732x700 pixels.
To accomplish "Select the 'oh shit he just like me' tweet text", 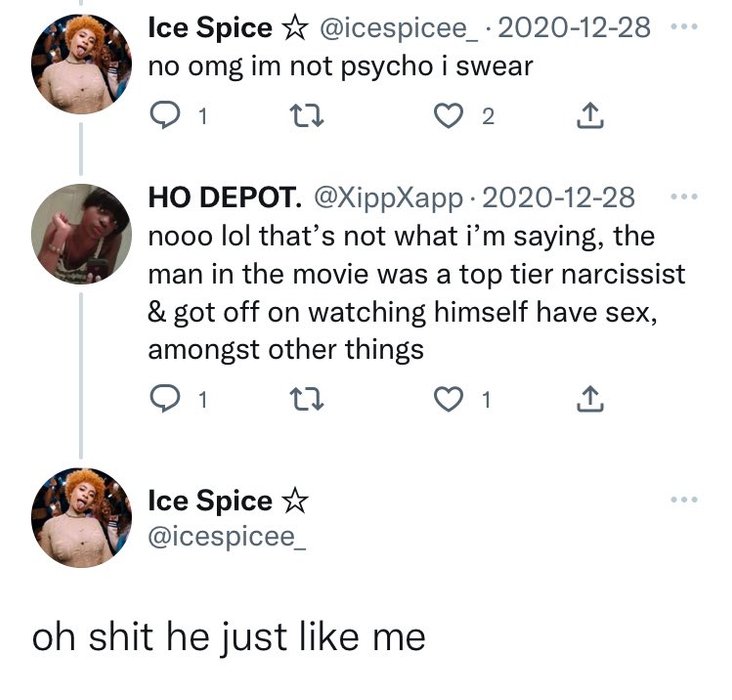I will (229, 638).
